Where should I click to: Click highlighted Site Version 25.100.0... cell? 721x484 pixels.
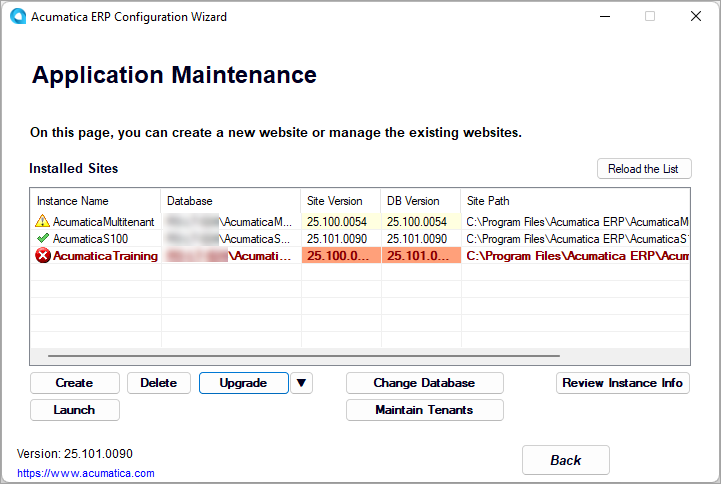click(x=341, y=256)
